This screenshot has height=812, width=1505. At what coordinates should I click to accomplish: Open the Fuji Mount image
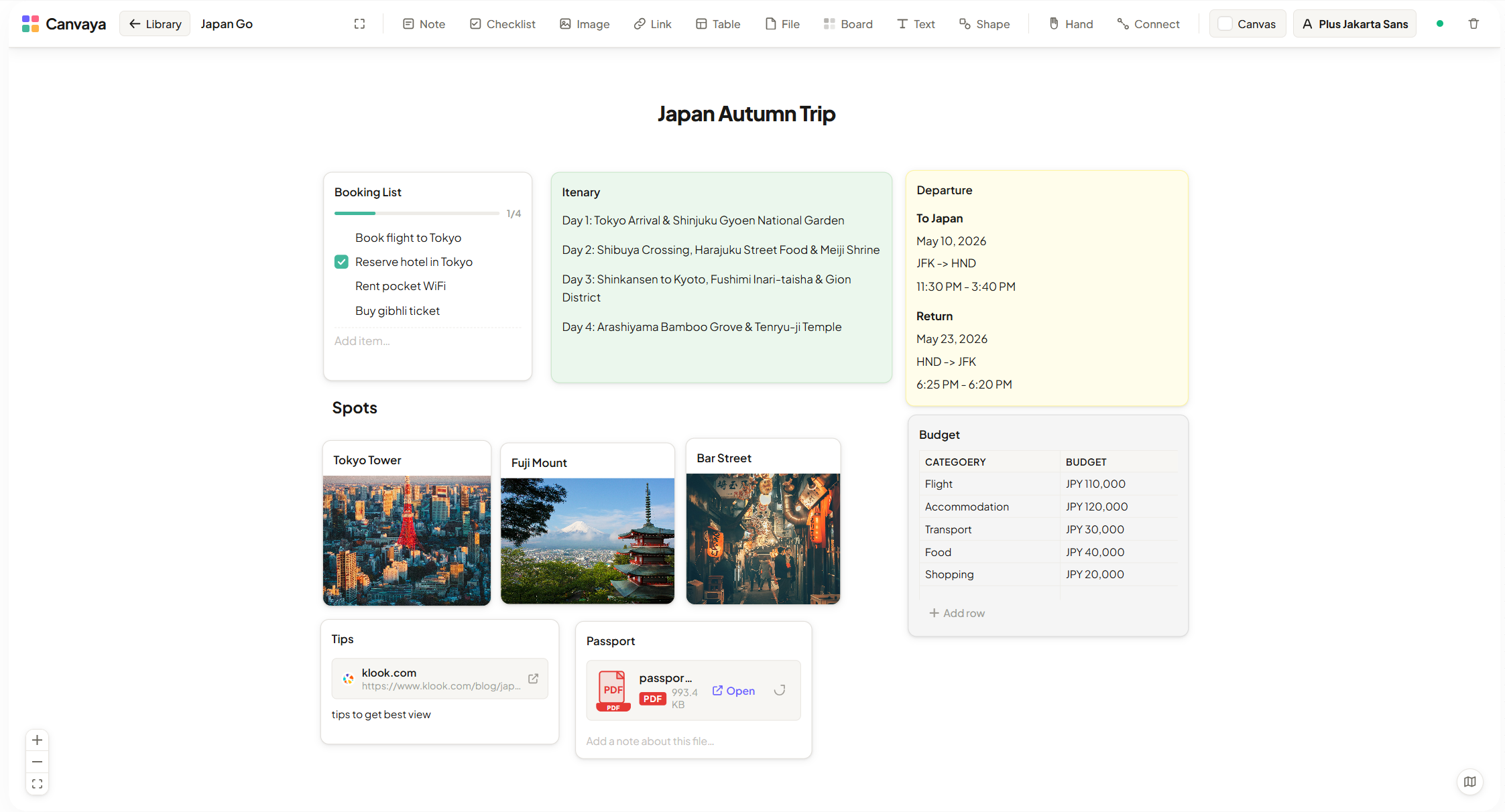tap(587, 541)
